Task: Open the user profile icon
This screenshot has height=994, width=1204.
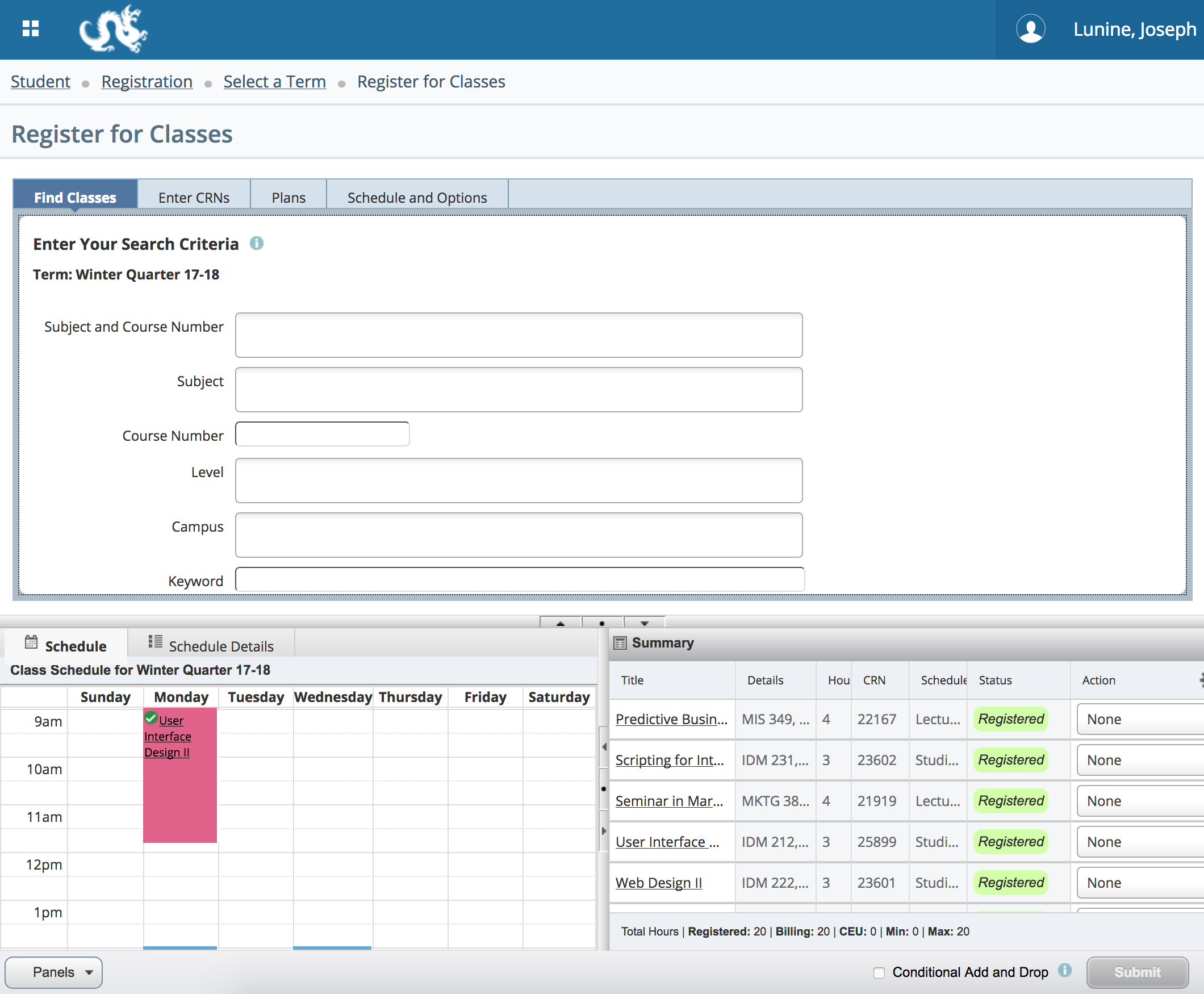Action: (x=1031, y=28)
